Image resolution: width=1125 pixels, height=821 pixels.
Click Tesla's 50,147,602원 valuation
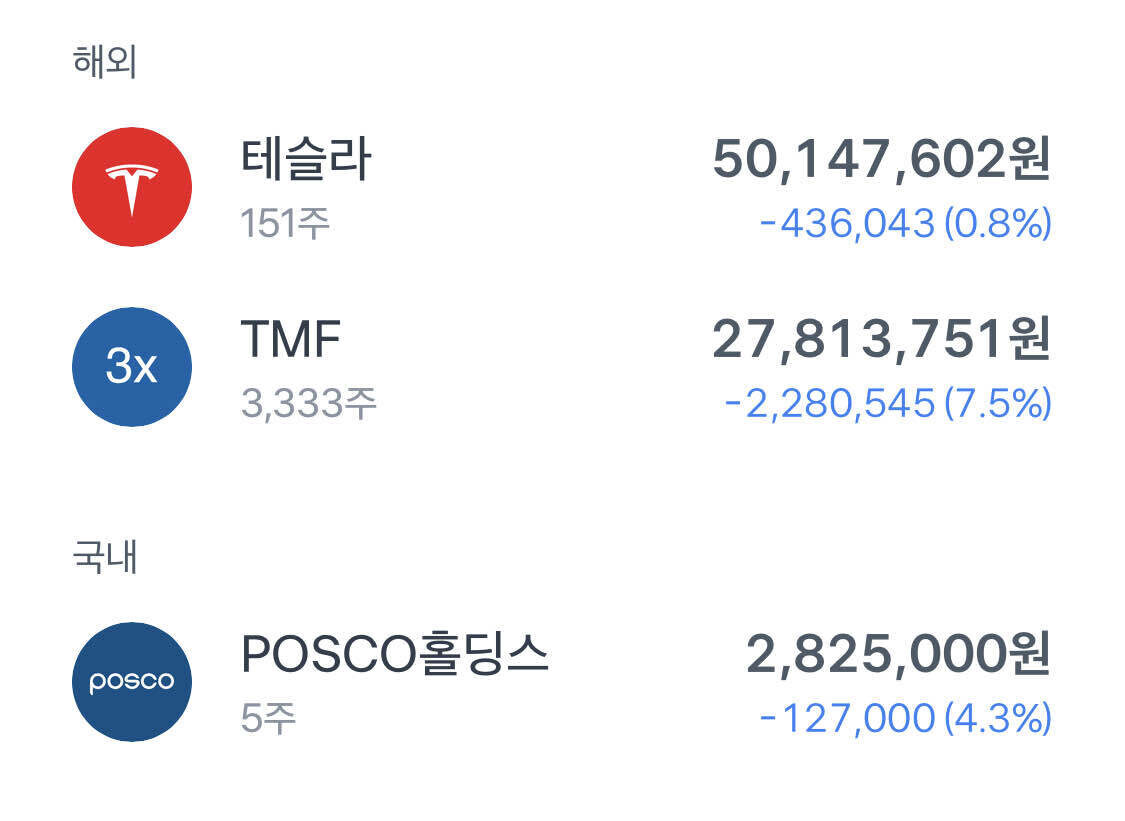point(881,160)
